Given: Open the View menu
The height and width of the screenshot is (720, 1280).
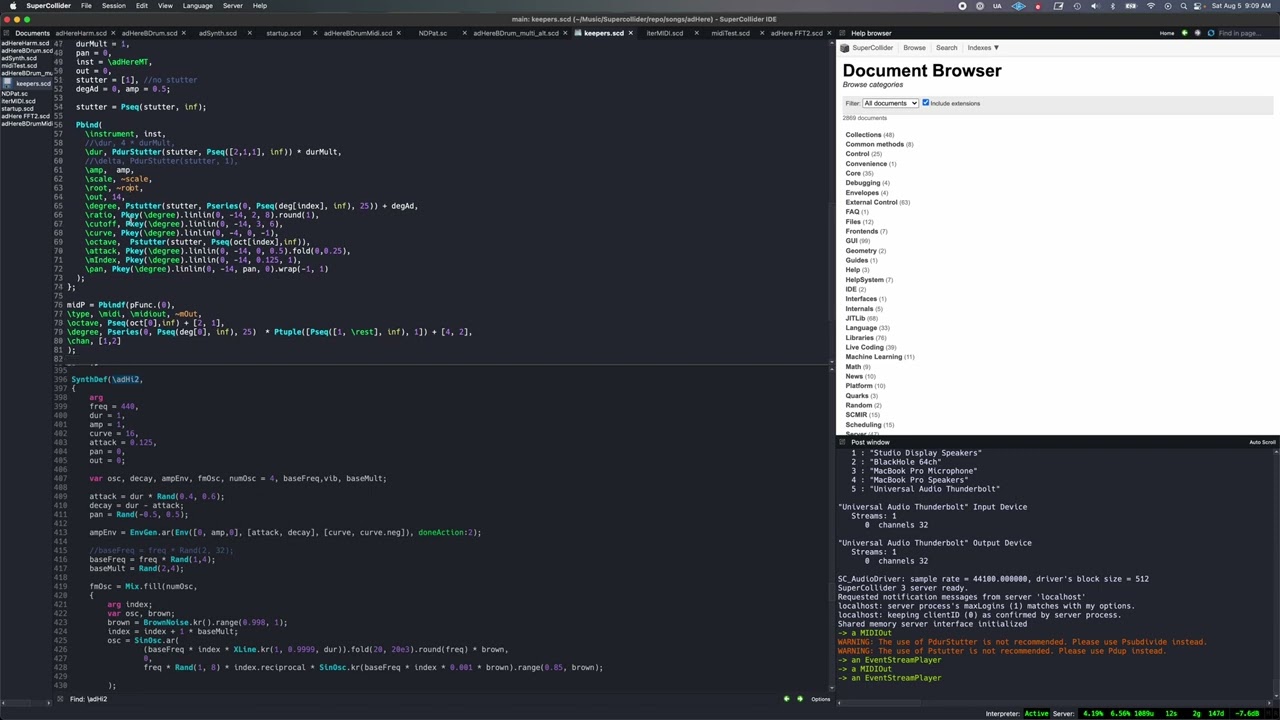Looking at the screenshot, I should pyautogui.click(x=165, y=6).
